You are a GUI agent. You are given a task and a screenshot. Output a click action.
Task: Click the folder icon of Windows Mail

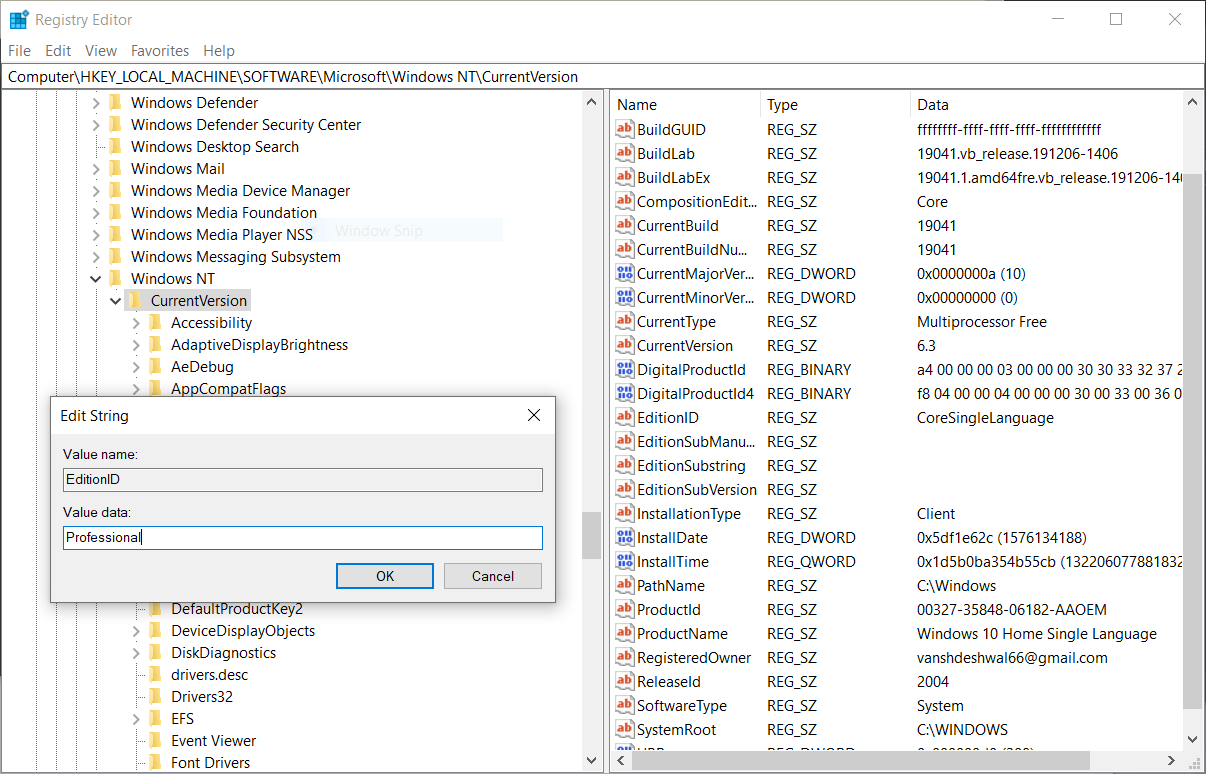pyautogui.click(x=115, y=168)
